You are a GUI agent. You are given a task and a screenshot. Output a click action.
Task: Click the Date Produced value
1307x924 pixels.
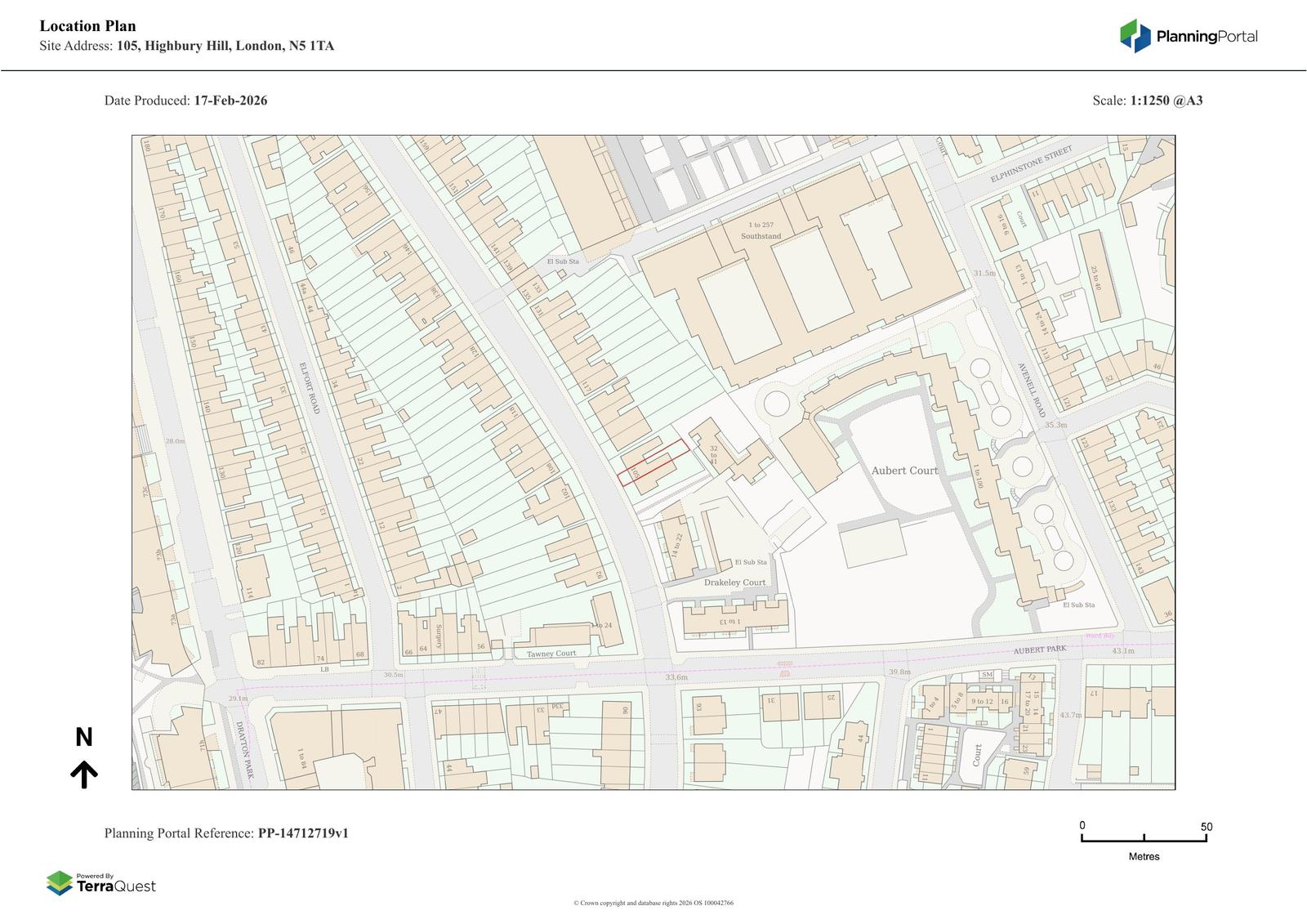[x=230, y=100]
